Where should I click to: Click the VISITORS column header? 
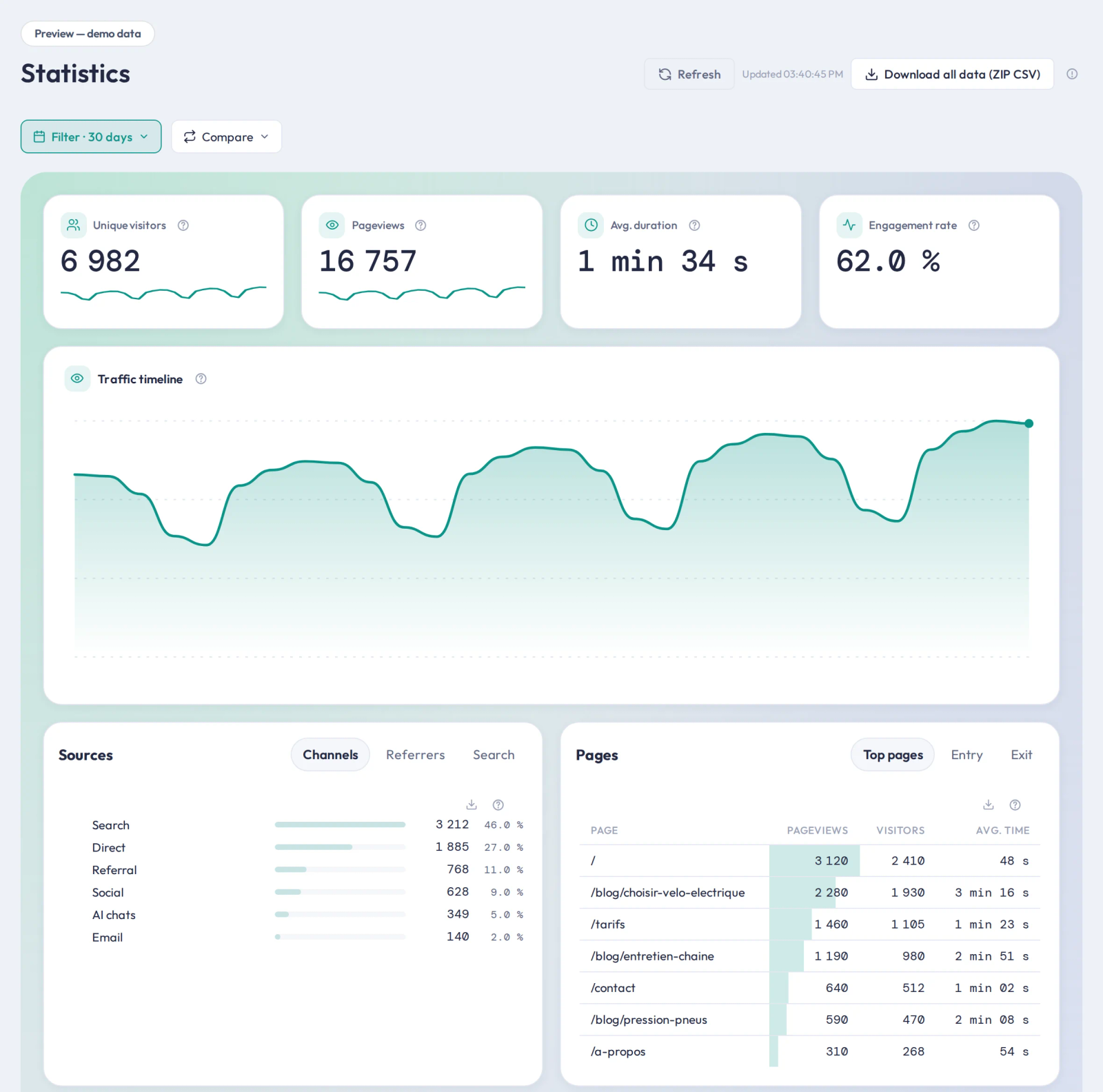click(900, 830)
